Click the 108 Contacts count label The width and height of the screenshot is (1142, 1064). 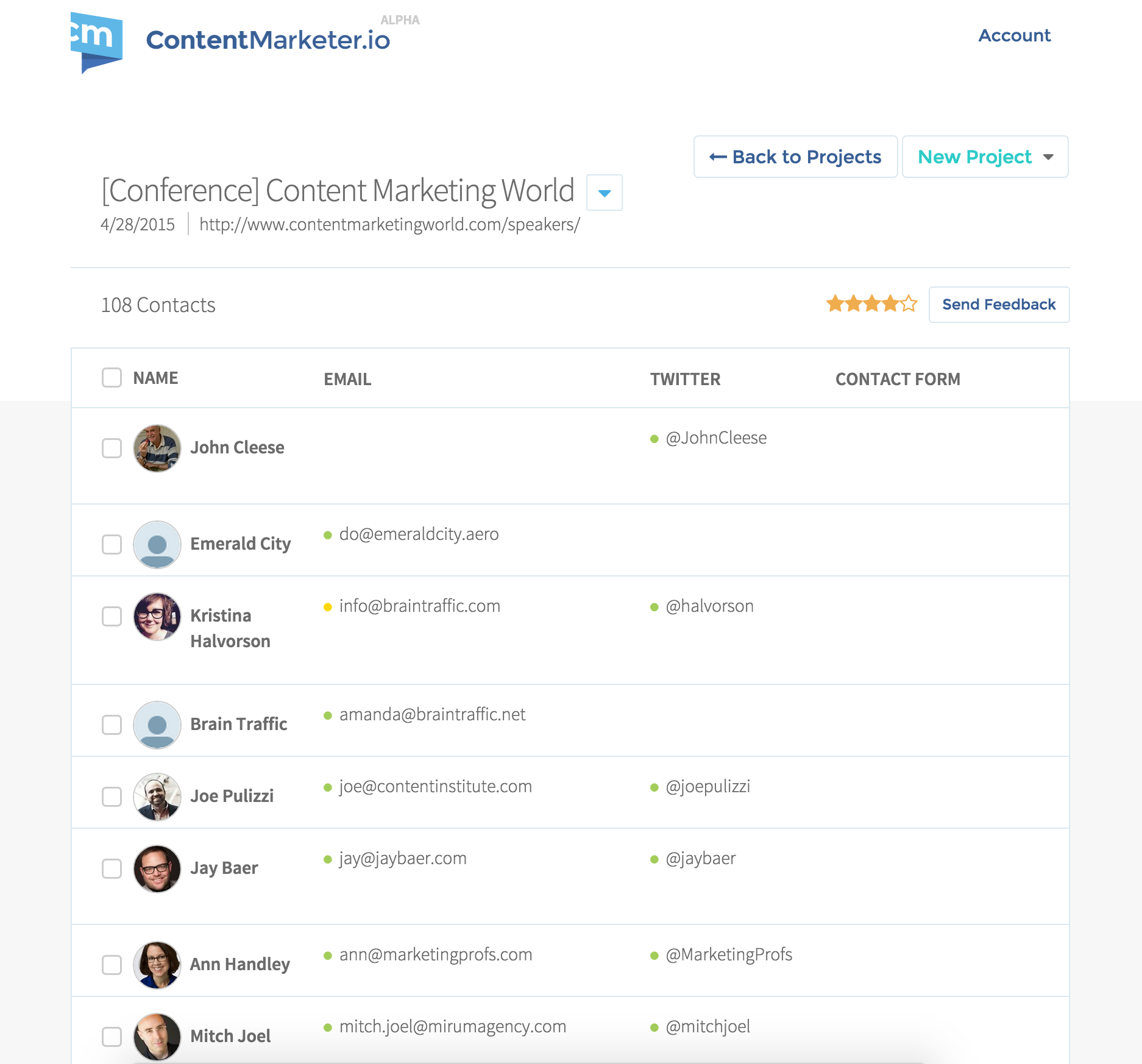coord(158,305)
